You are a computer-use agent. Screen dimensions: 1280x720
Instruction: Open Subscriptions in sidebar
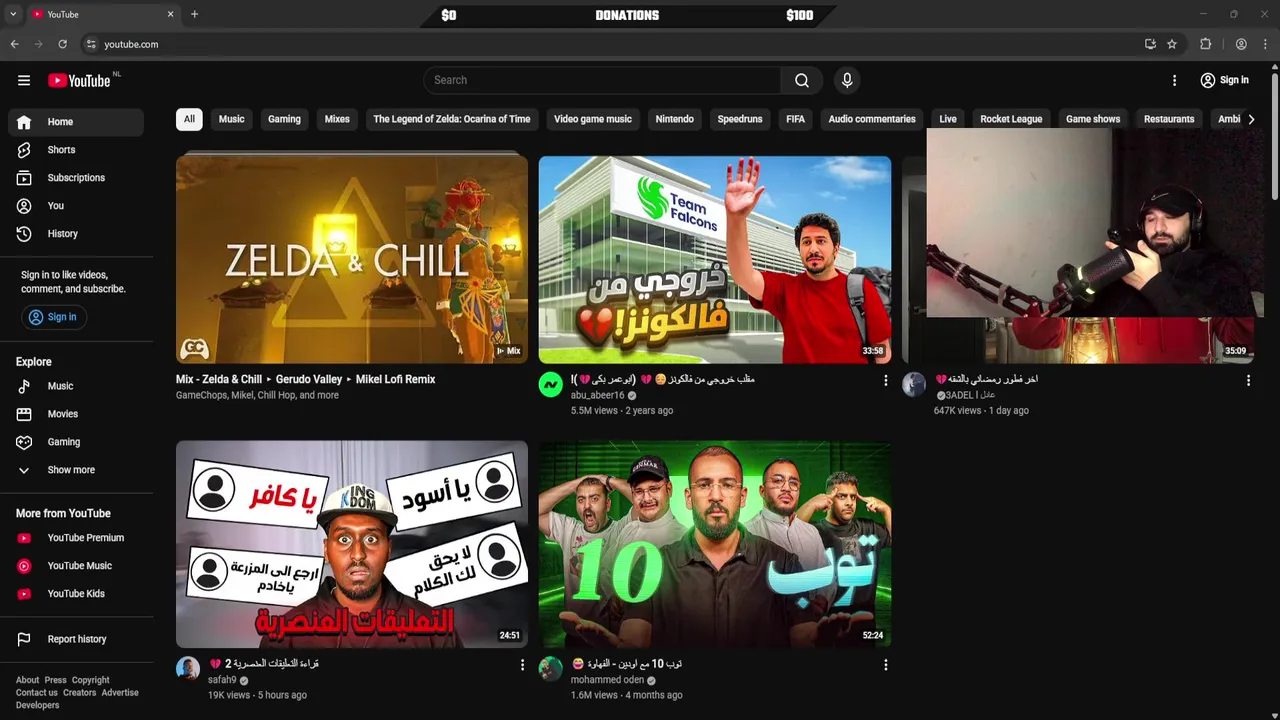pyautogui.click(x=76, y=178)
